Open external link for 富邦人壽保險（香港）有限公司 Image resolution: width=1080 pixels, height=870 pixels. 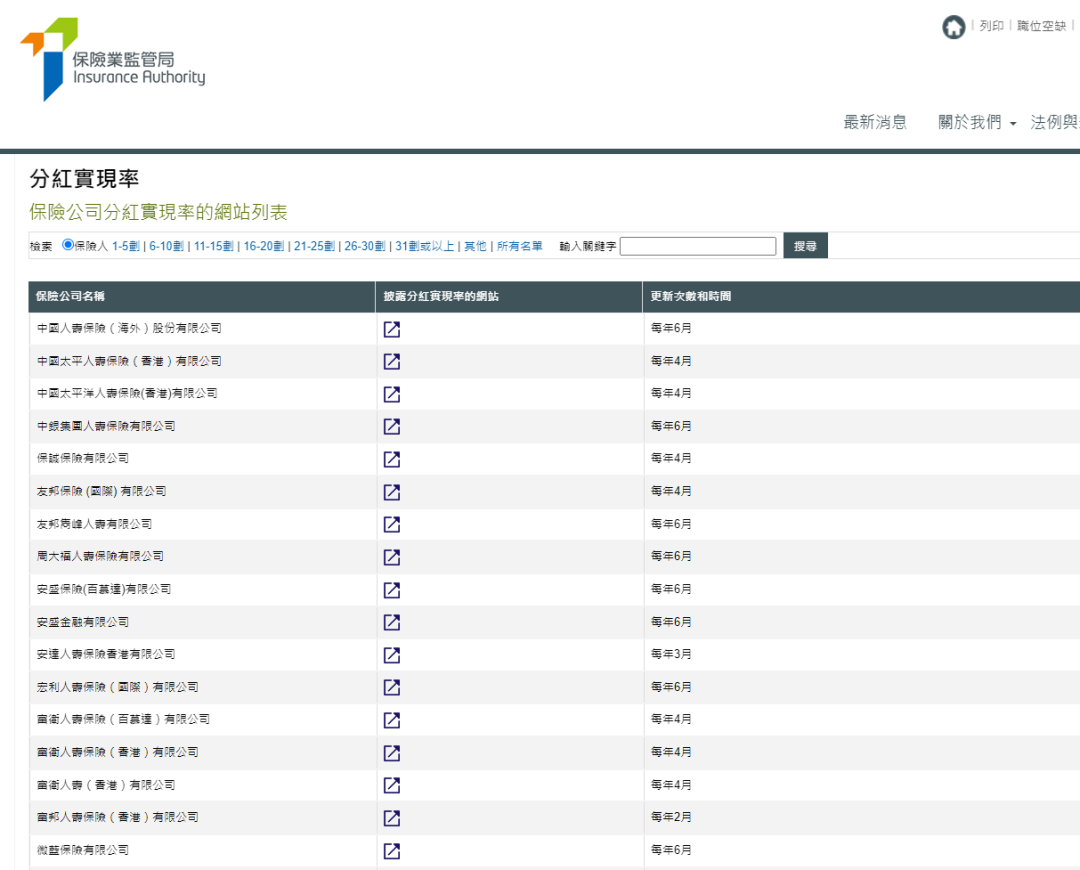(392, 818)
